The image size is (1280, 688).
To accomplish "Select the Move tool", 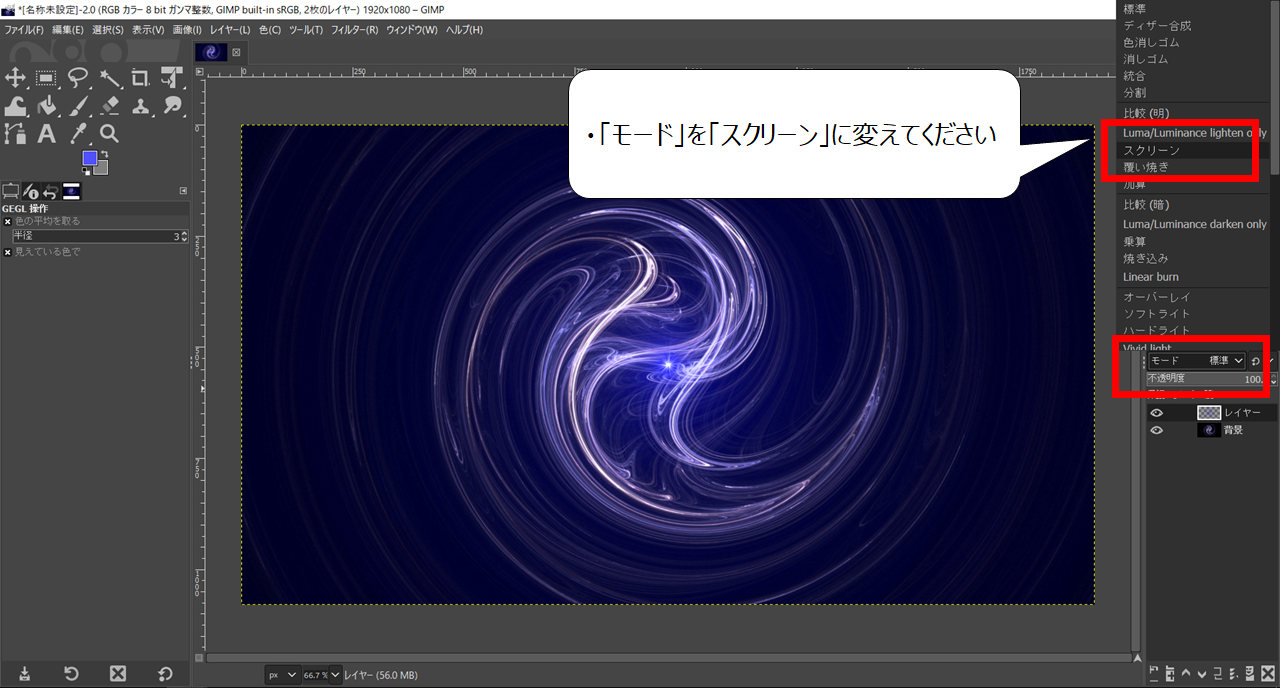I will [15, 78].
